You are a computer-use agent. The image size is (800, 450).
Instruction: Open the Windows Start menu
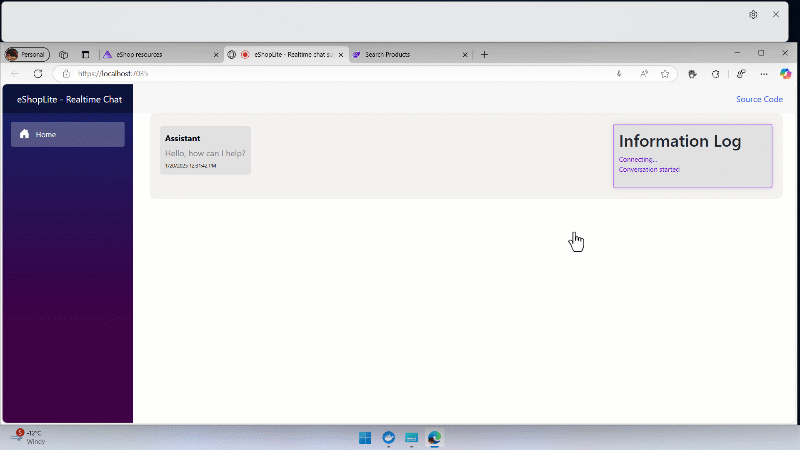[x=365, y=438]
